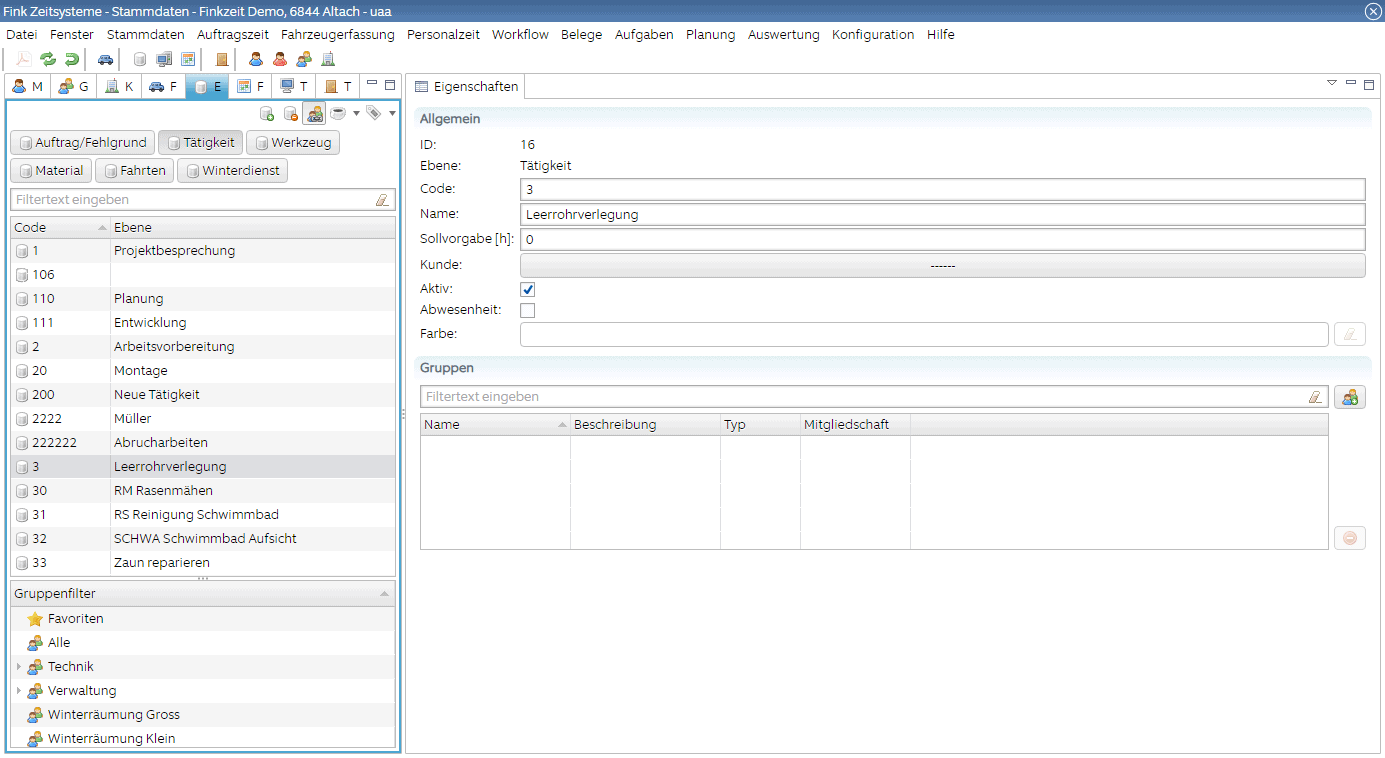Maximize the Eigenschaften panel

click(x=1369, y=84)
